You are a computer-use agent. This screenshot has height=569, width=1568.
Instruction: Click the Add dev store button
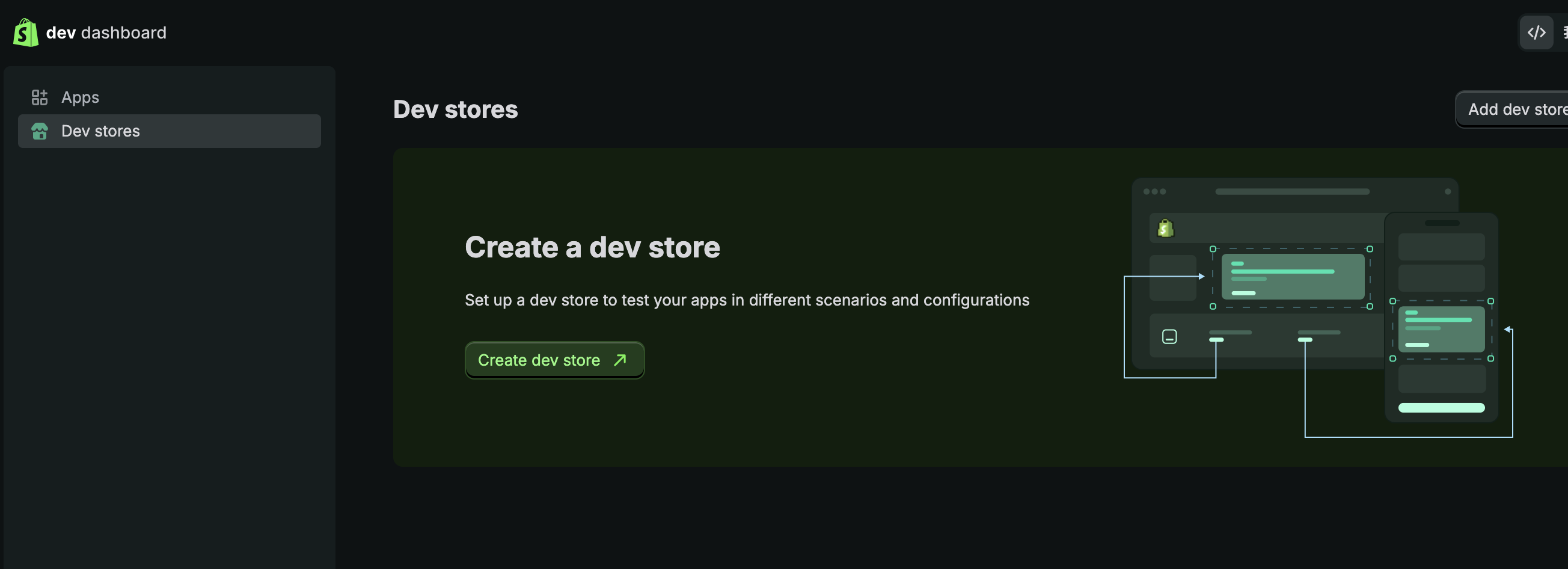(x=1512, y=109)
